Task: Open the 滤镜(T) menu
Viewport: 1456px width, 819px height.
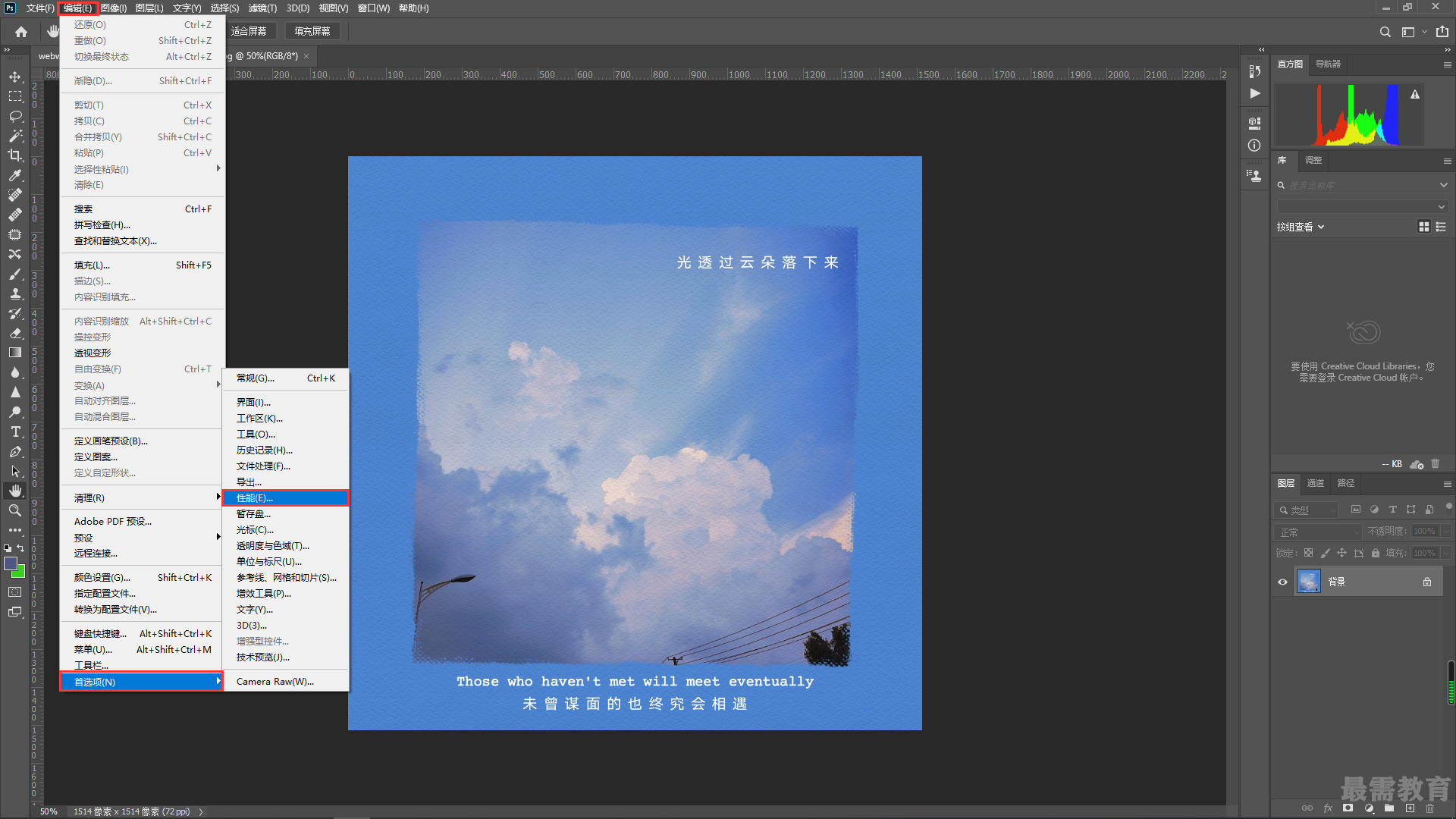Action: (262, 8)
